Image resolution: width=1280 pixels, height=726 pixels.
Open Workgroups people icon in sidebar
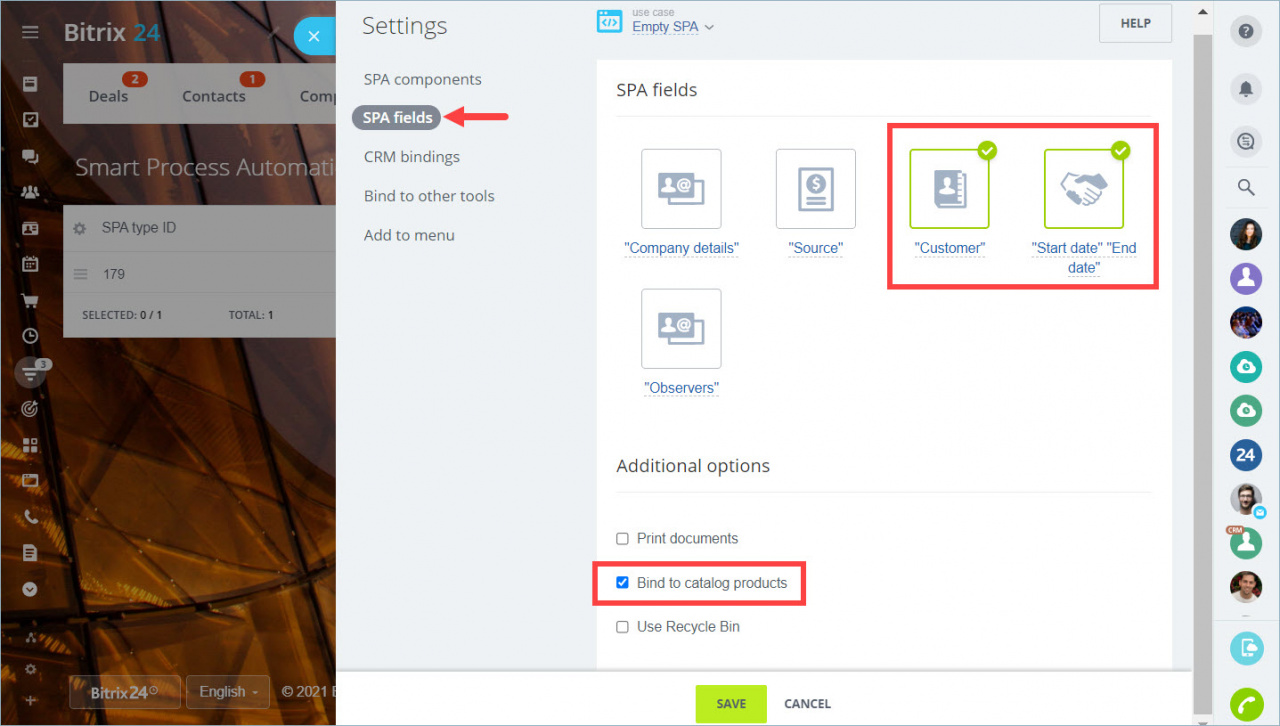point(30,192)
